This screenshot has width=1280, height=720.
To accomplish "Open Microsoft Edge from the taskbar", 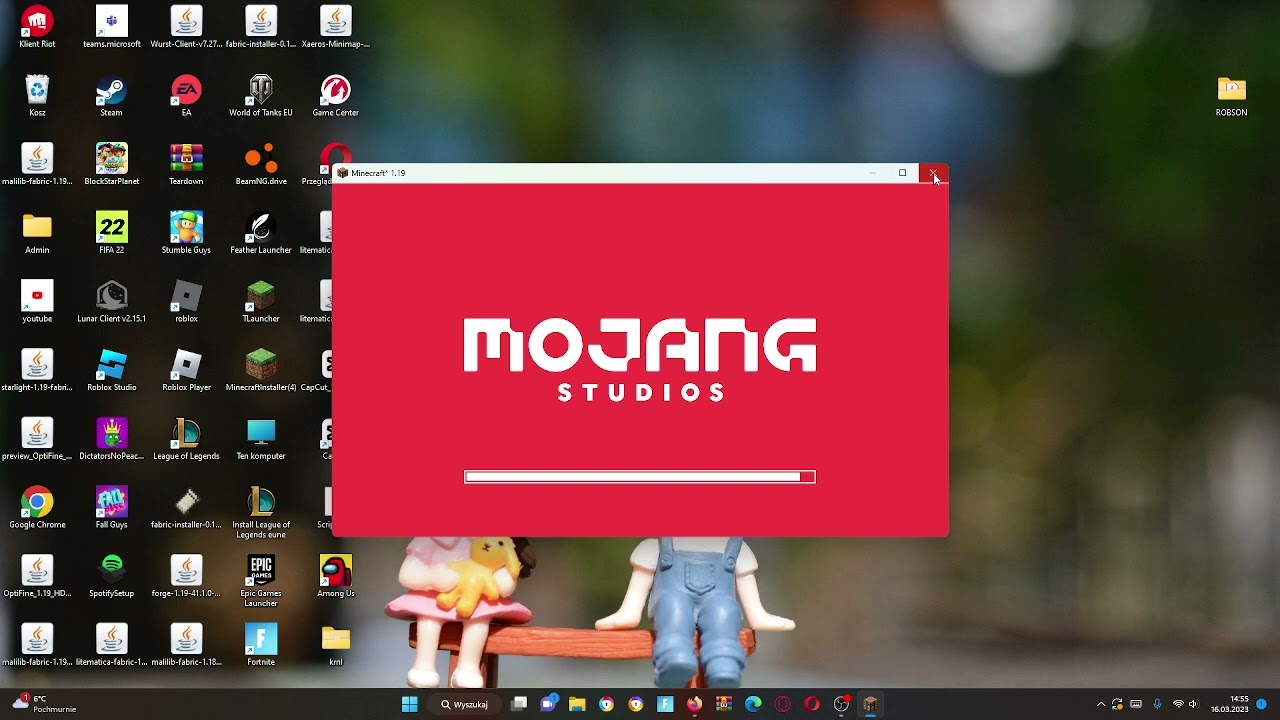I will click(753, 704).
